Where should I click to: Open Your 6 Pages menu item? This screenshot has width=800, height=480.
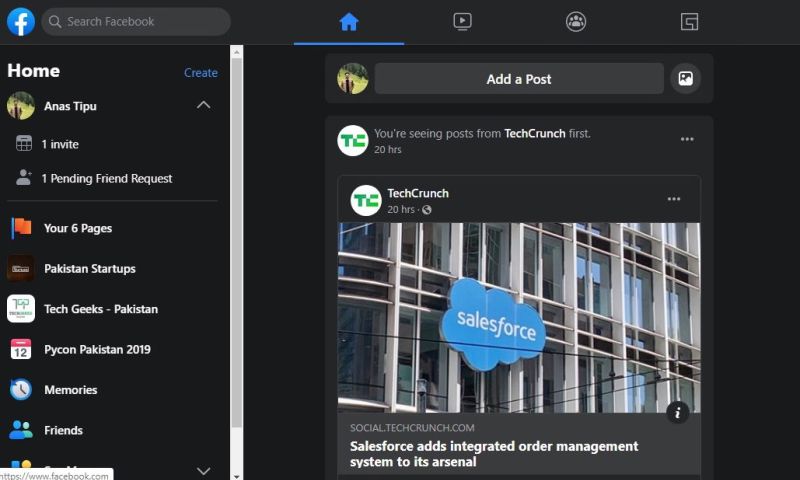[x=77, y=228]
